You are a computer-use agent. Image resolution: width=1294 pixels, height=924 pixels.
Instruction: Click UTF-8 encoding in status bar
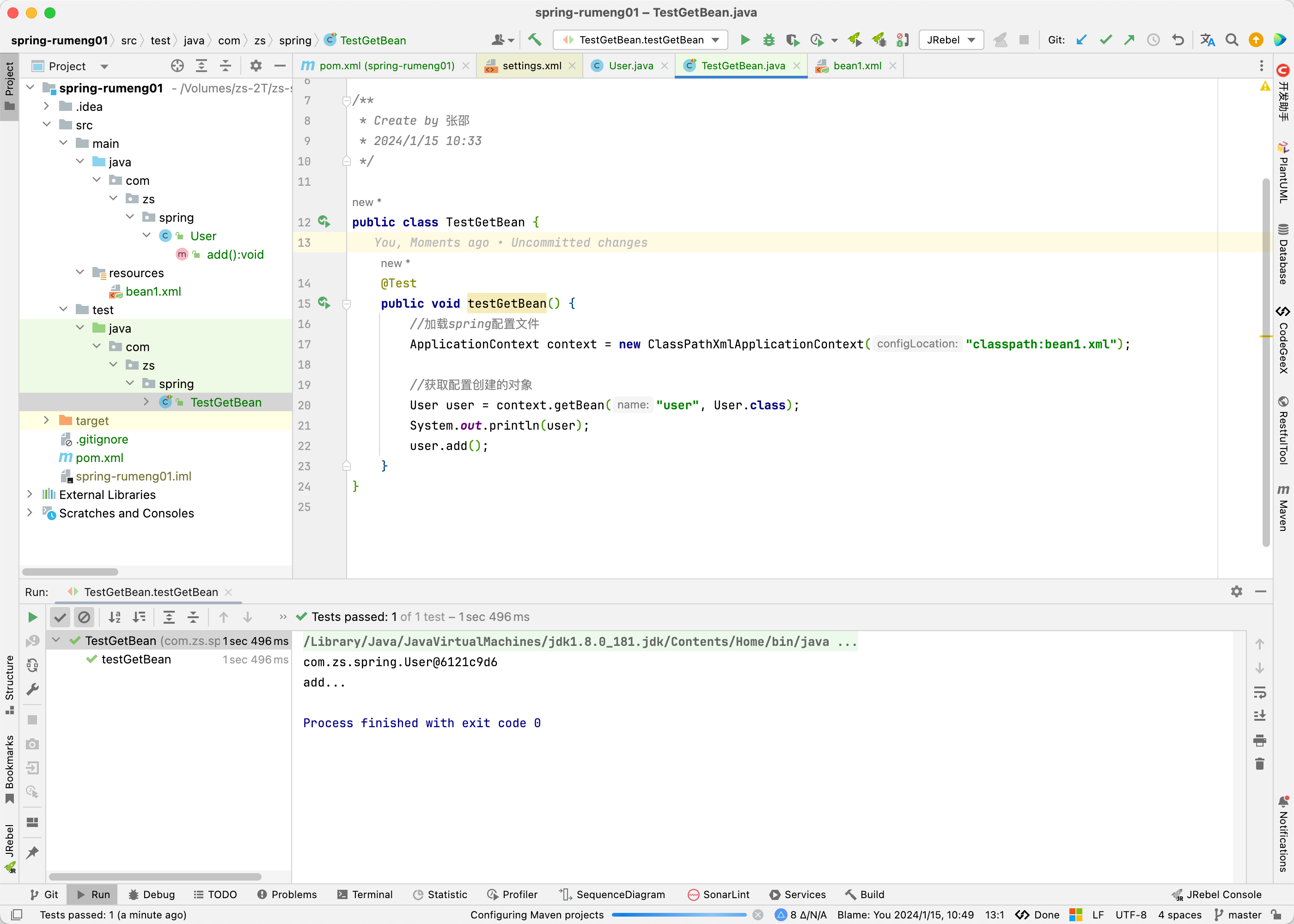(1131, 915)
